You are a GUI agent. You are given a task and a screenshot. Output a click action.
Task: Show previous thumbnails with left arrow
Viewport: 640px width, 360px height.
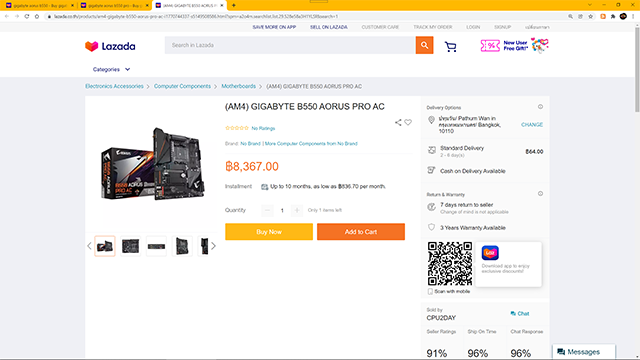click(89, 246)
